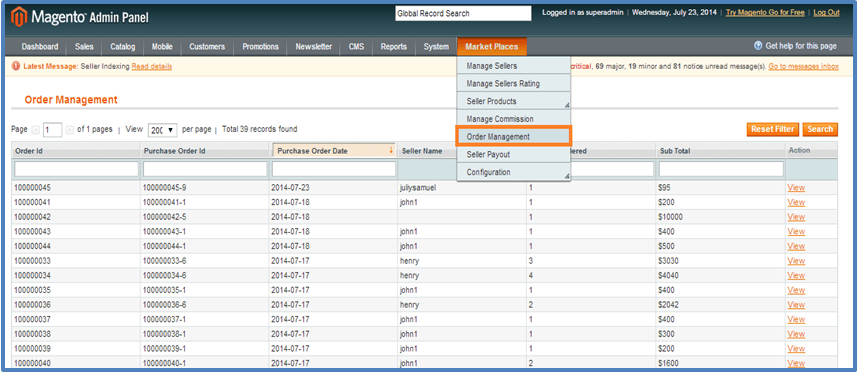Viewport: 857px width, 372px height.
Task: Select Manage Commission menu entry
Action: pyautogui.click(x=514, y=119)
